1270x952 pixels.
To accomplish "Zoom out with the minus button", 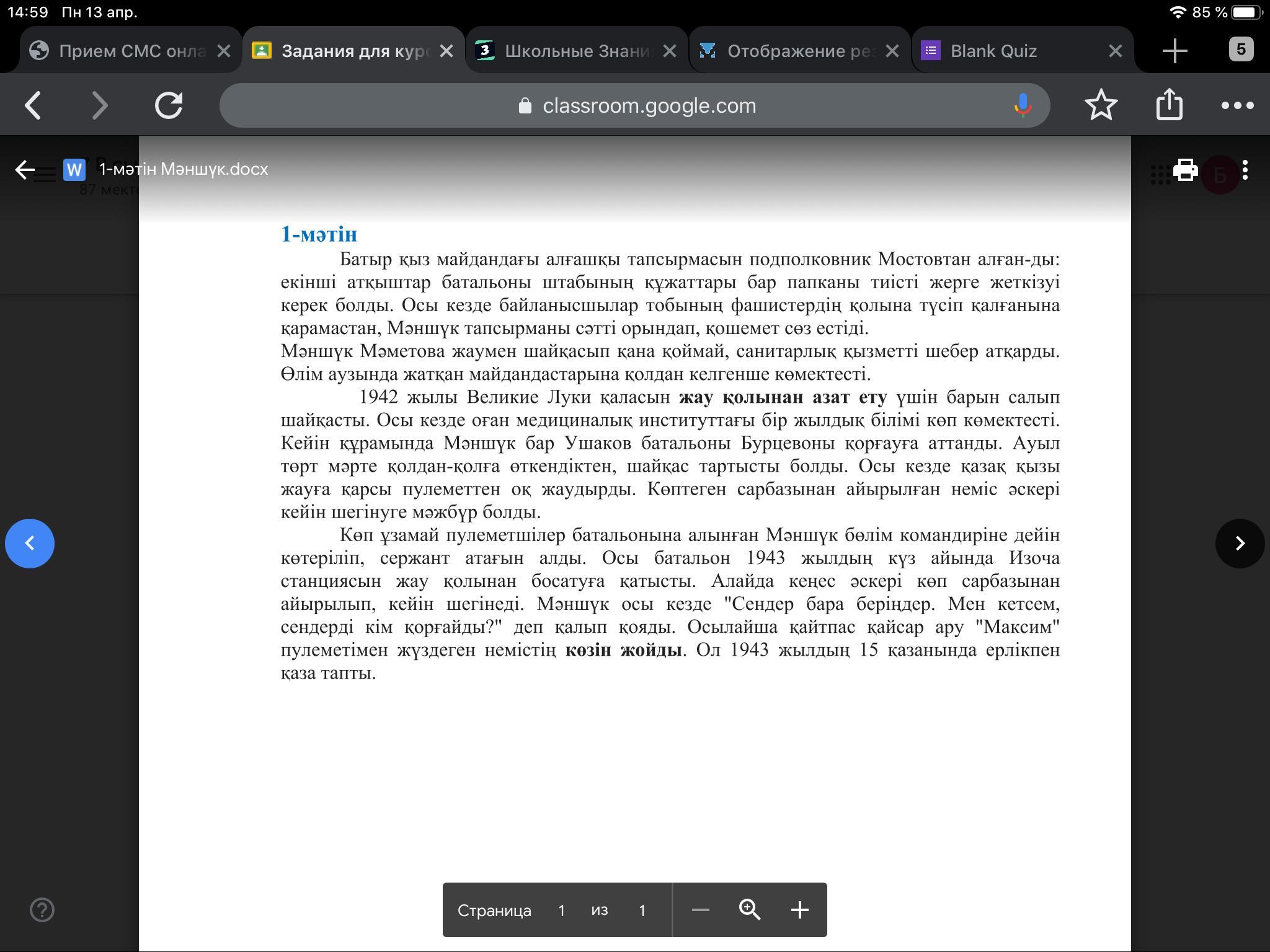I will click(x=700, y=910).
